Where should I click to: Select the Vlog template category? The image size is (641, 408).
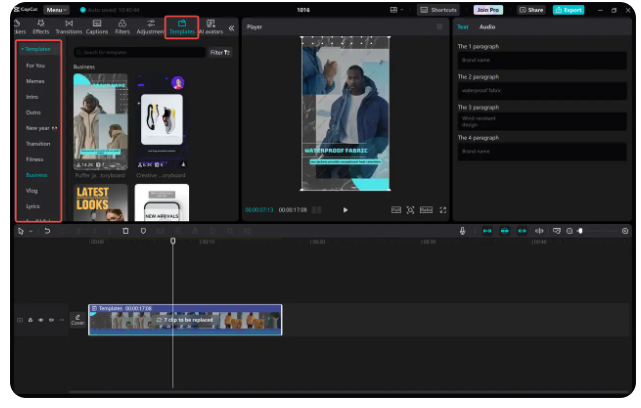pos(31,190)
